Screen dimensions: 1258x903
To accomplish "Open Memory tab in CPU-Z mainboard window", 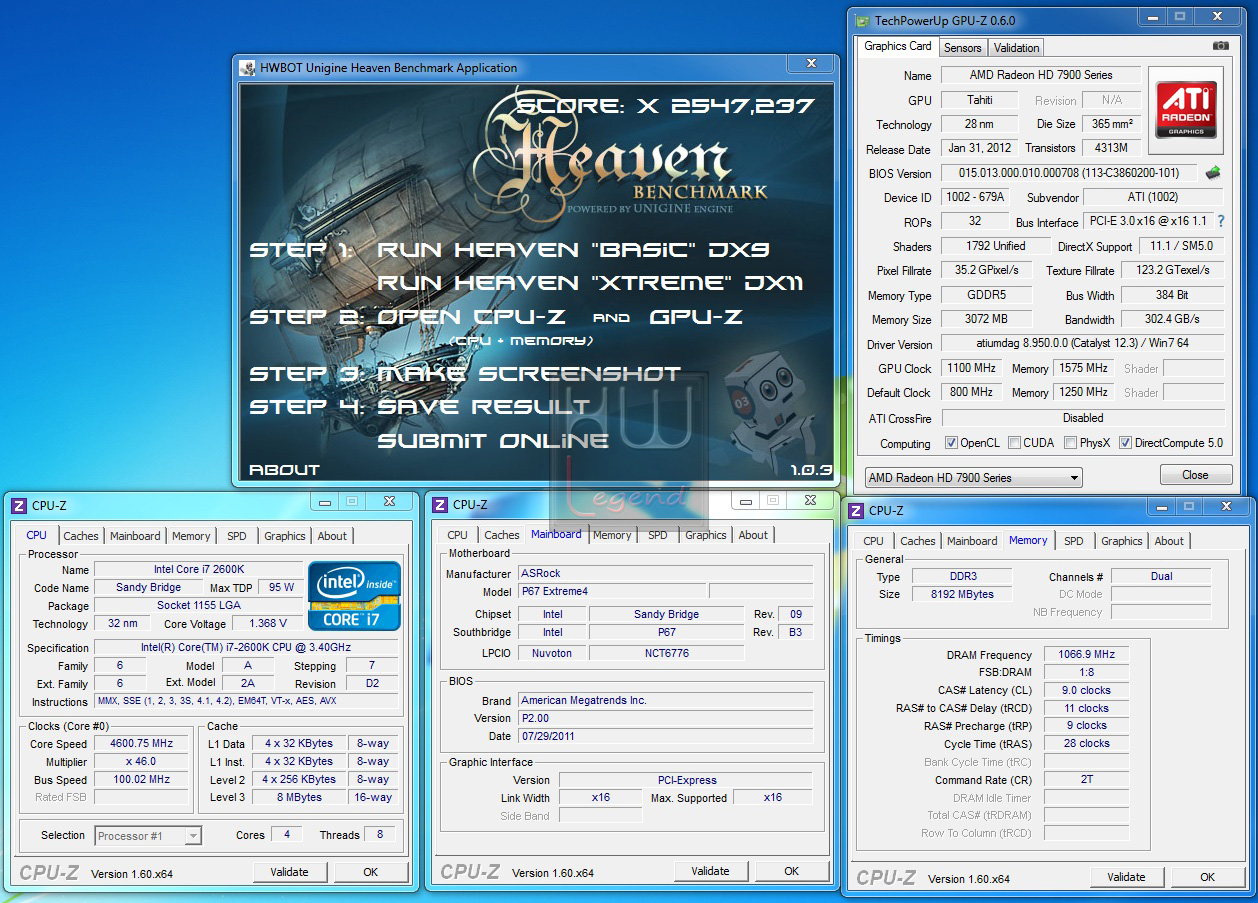I will (612, 535).
